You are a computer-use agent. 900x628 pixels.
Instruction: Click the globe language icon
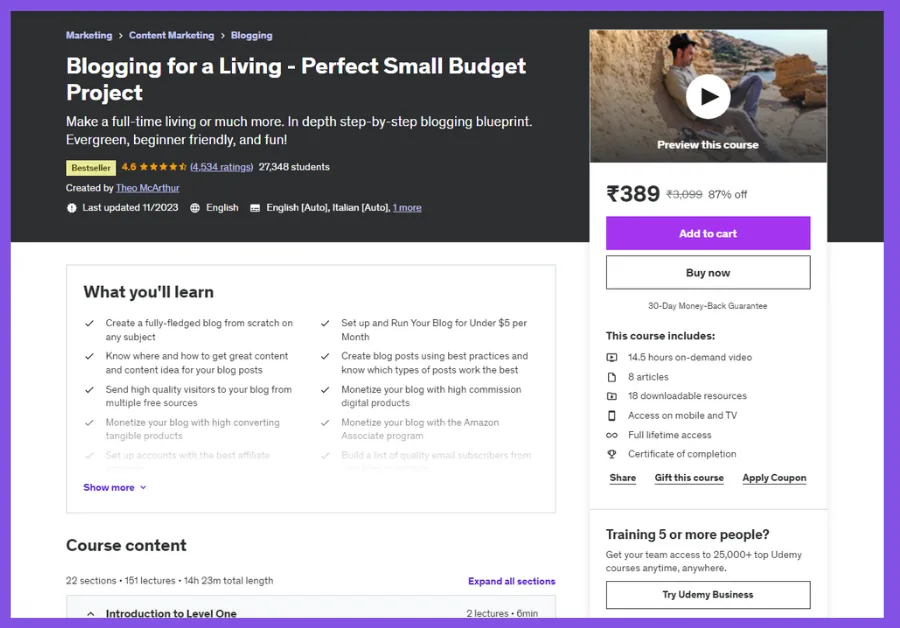tap(195, 208)
